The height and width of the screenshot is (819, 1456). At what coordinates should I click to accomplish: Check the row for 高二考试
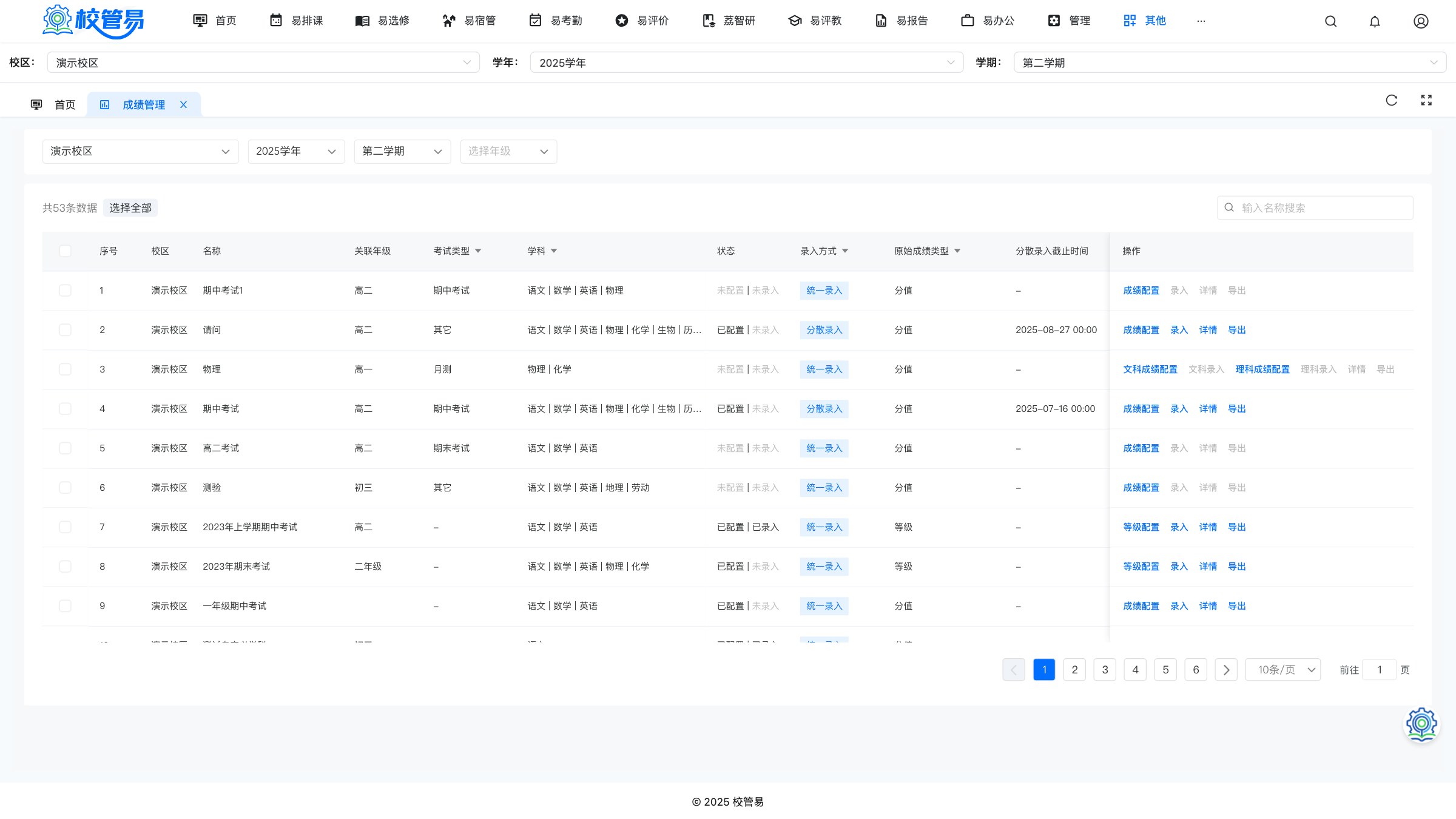point(65,448)
